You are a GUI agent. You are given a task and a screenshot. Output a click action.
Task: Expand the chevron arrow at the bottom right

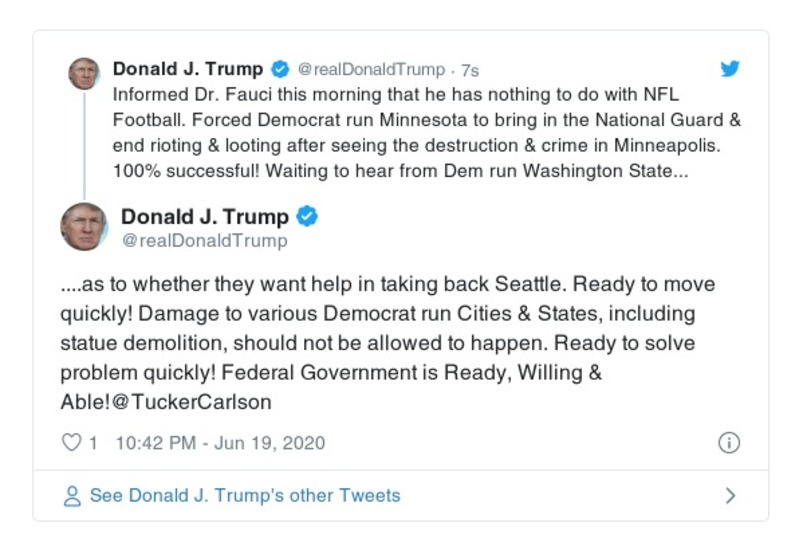tap(730, 496)
